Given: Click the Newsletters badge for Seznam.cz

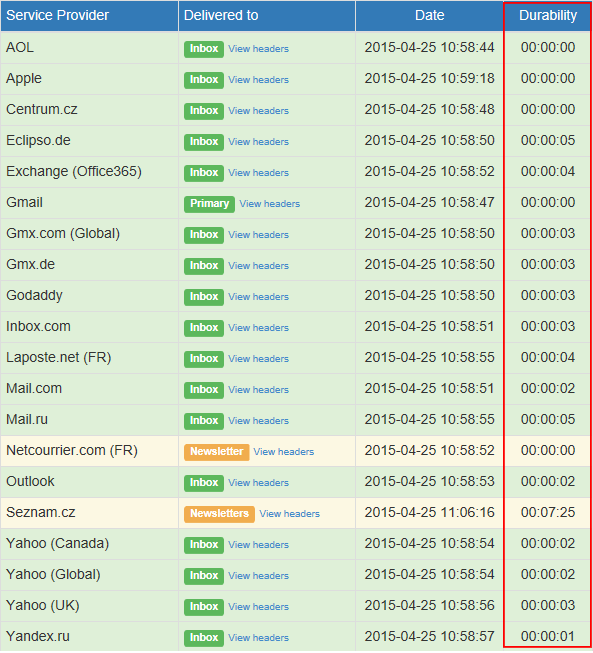Looking at the screenshot, I should coord(219,514).
